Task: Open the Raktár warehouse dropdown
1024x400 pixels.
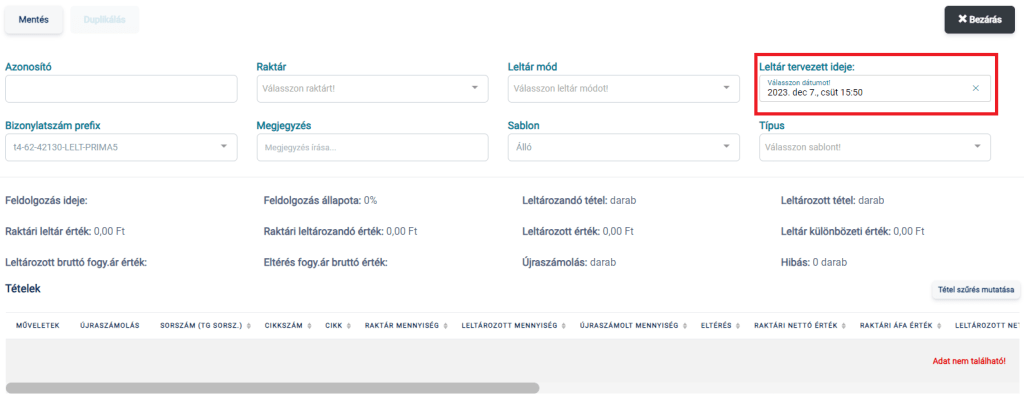Action: point(372,88)
